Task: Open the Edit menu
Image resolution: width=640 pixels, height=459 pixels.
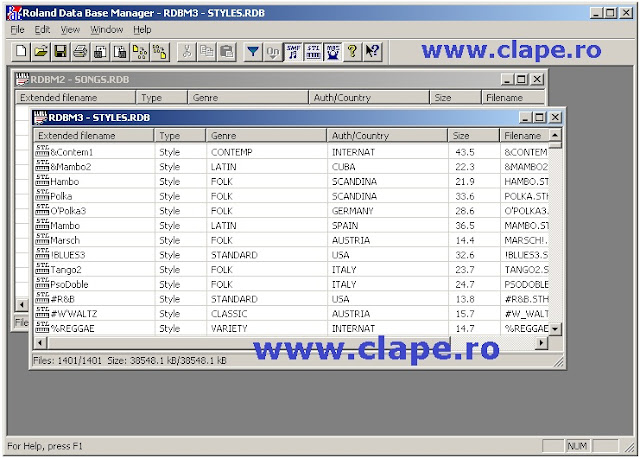Action: tap(42, 29)
